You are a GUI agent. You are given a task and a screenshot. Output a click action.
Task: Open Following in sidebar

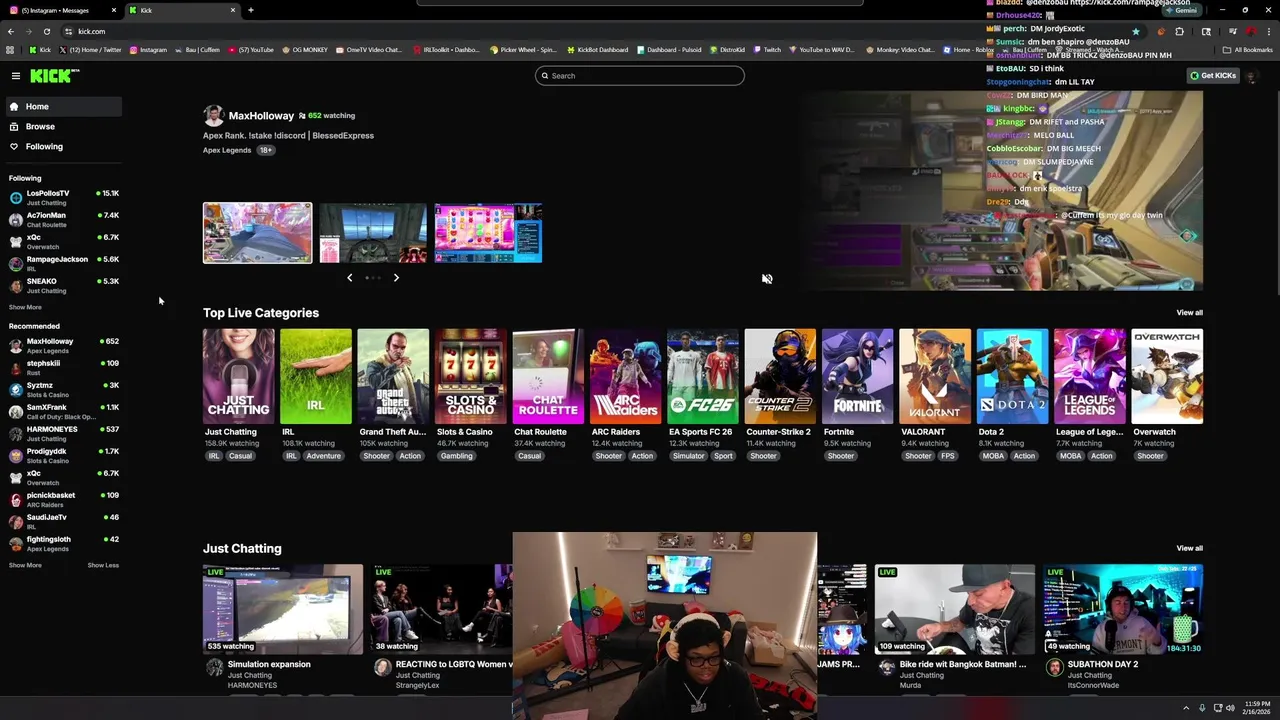coord(62,146)
